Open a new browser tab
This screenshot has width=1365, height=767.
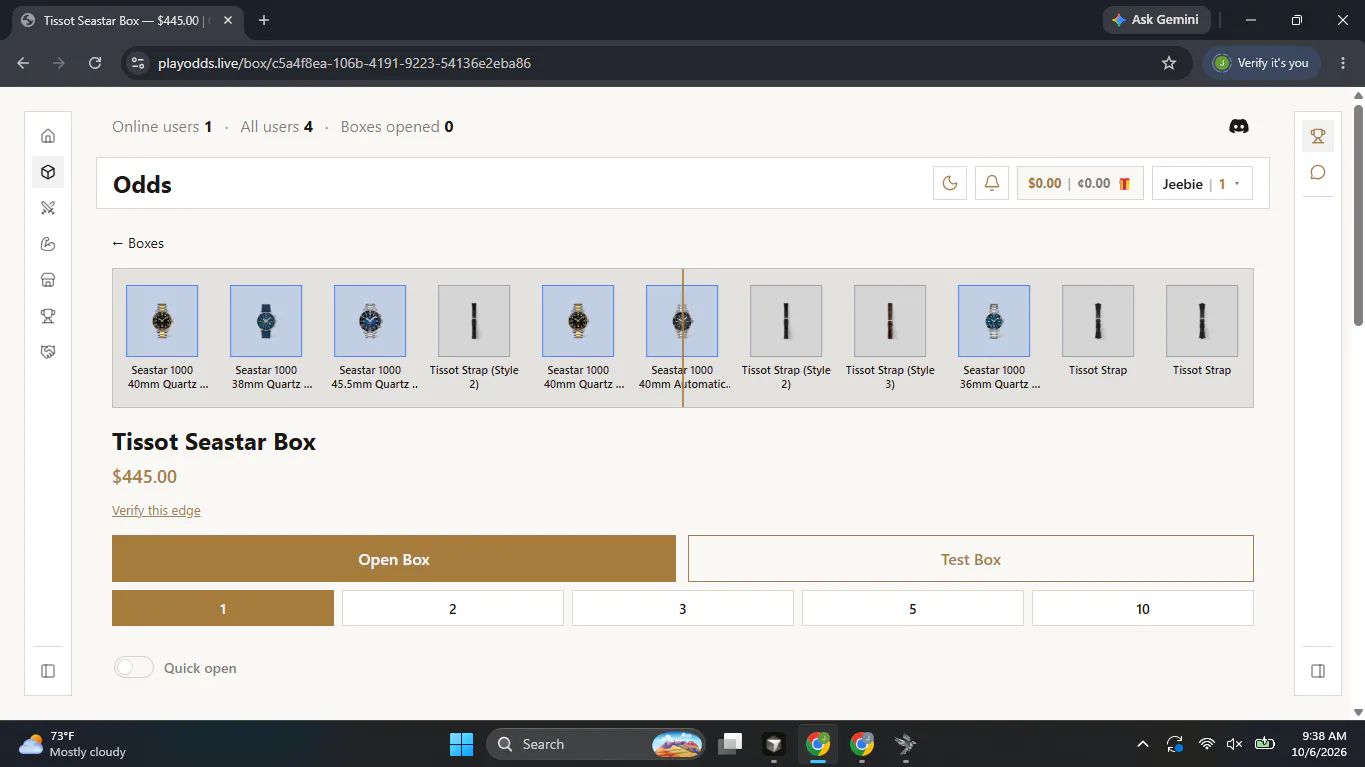pyautogui.click(x=264, y=20)
